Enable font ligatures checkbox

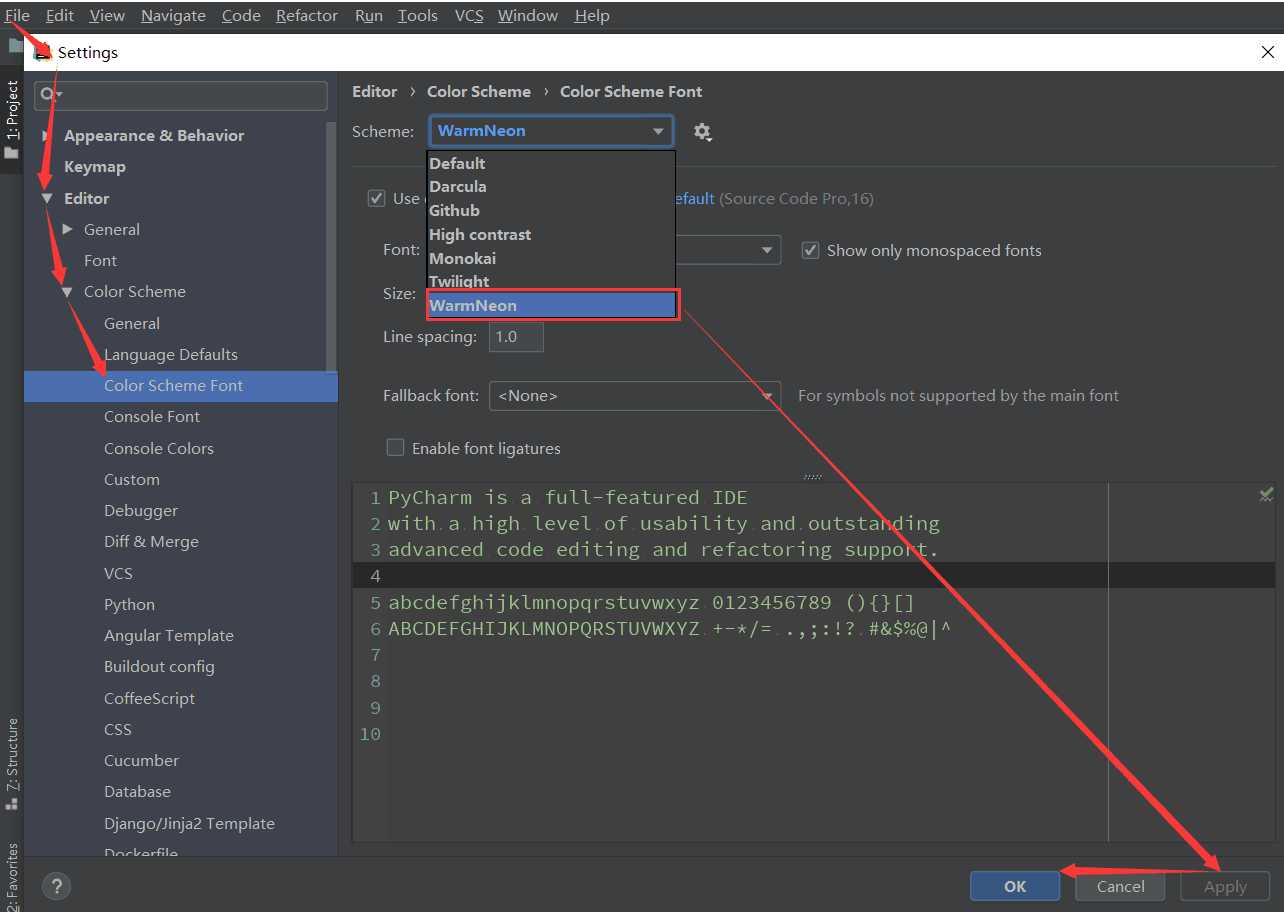pos(395,448)
